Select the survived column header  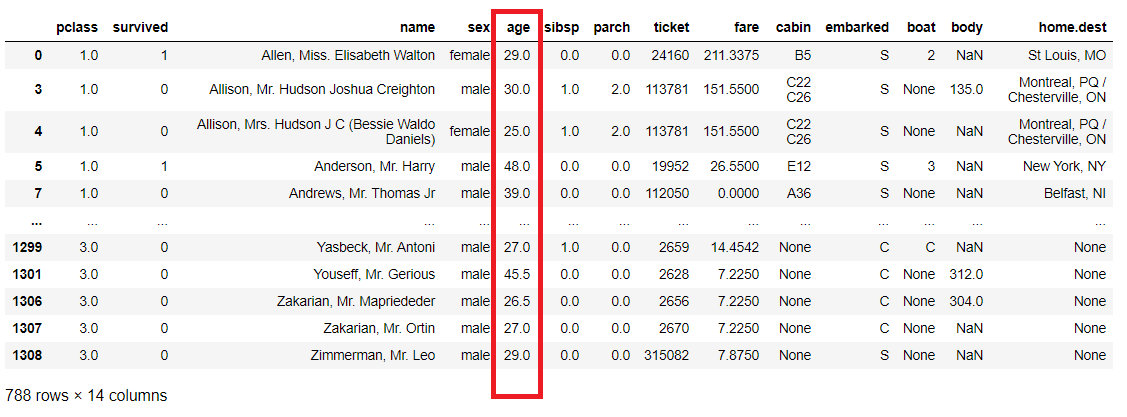pos(139,28)
